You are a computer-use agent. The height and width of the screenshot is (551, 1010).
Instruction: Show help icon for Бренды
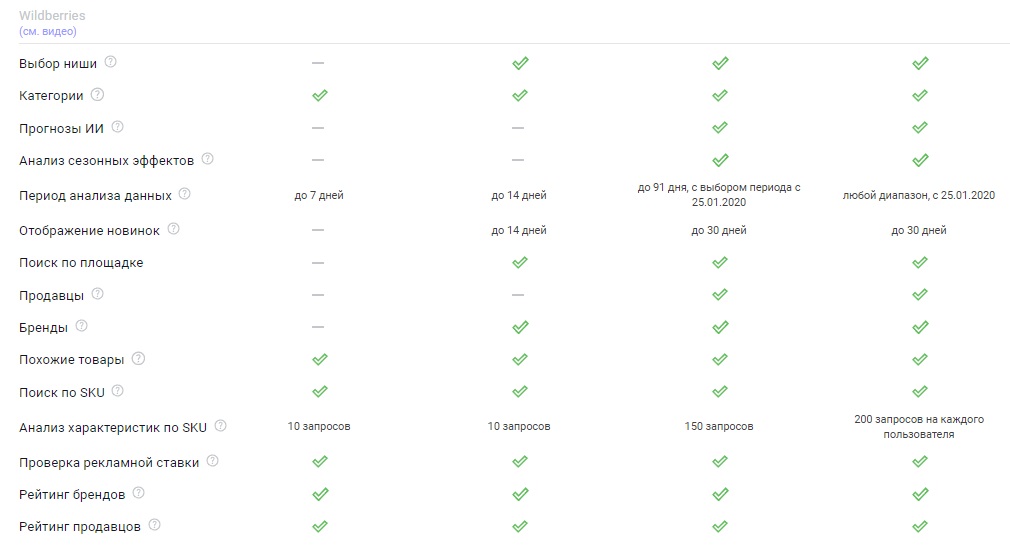[x=82, y=326]
